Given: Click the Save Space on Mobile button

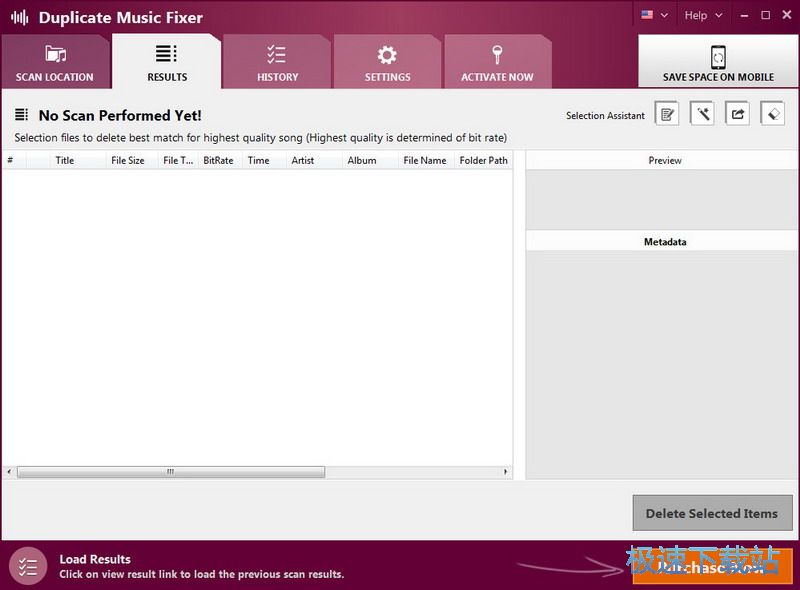Looking at the screenshot, I should 718,63.
